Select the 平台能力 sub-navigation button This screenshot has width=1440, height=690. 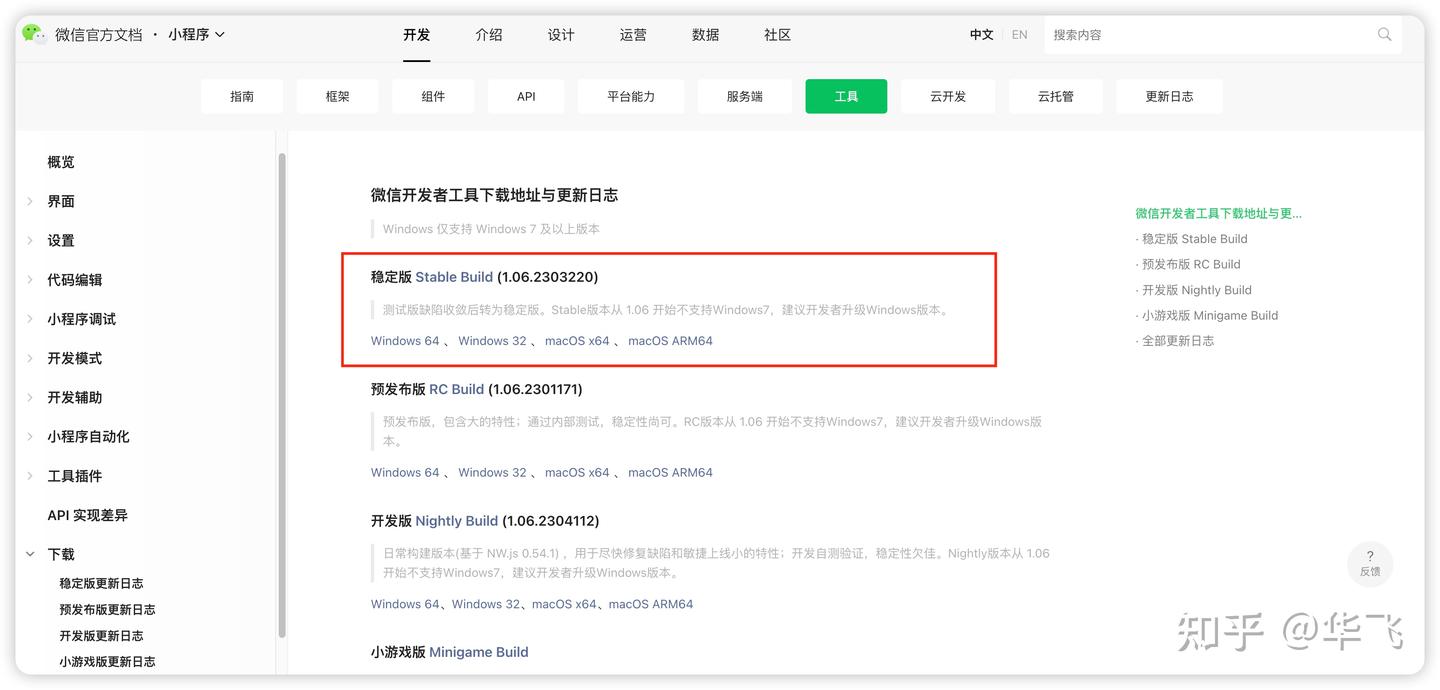point(631,96)
